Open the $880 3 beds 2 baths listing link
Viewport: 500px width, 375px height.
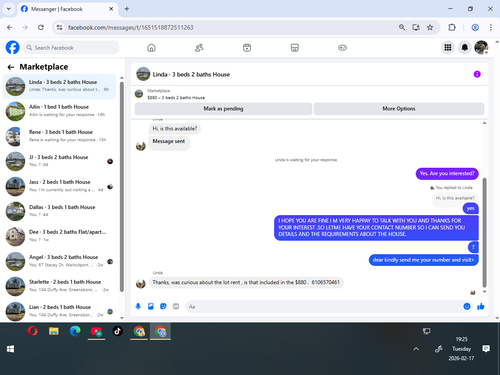[176, 98]
